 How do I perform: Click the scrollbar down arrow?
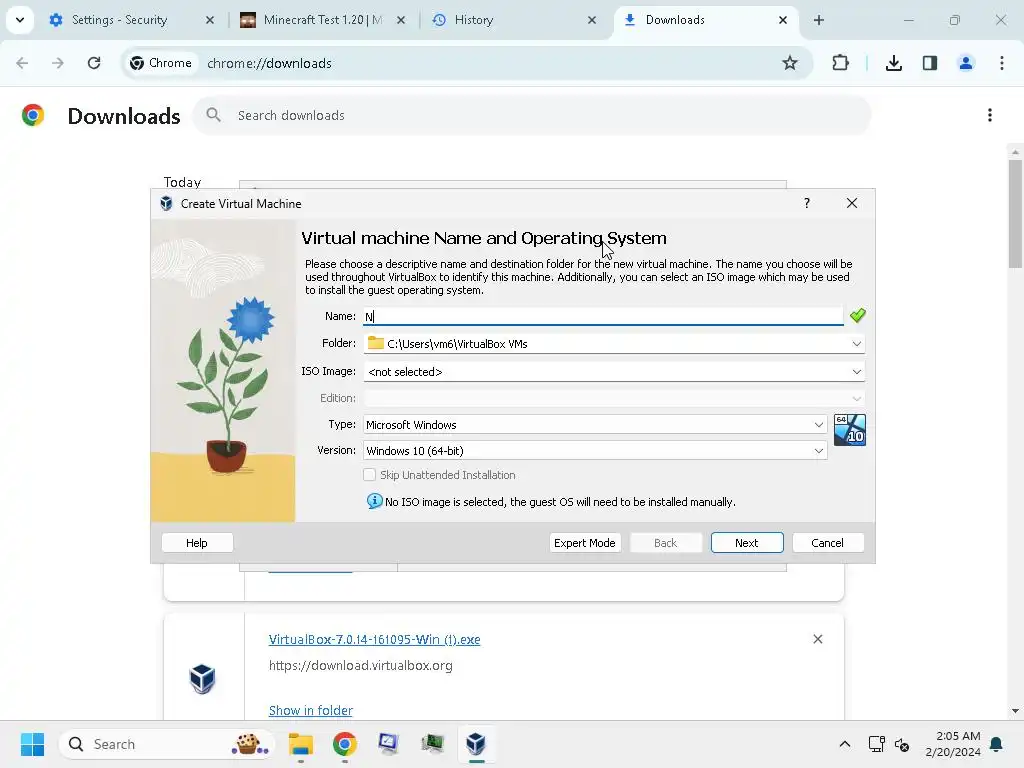(1015, 711)
